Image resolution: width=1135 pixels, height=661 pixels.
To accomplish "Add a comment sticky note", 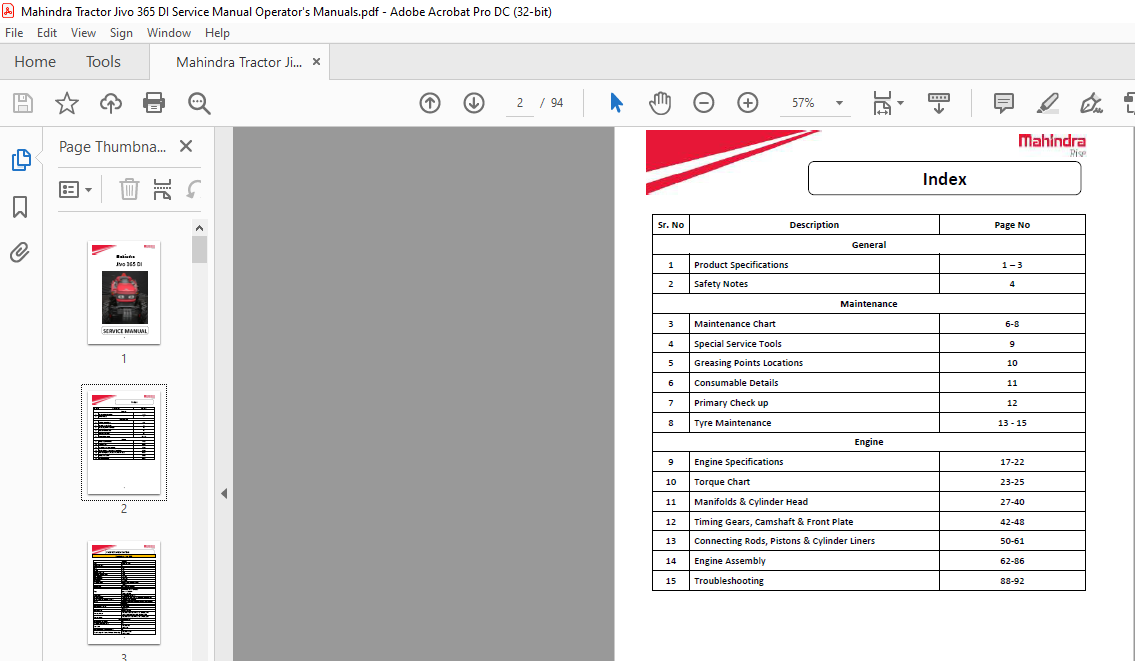I will click(x=1004, y=103).
